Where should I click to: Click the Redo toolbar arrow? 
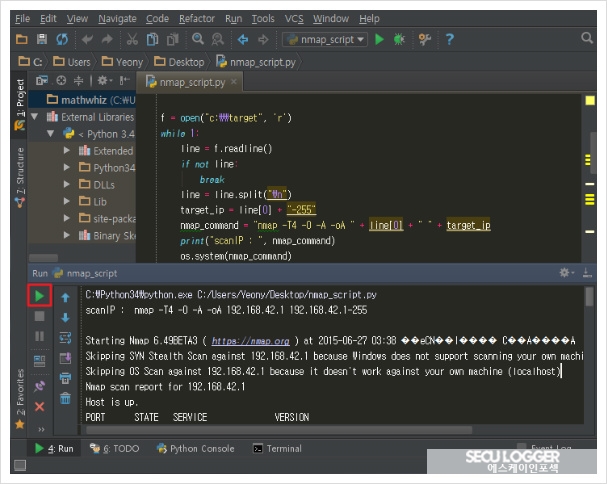point(107,39)
